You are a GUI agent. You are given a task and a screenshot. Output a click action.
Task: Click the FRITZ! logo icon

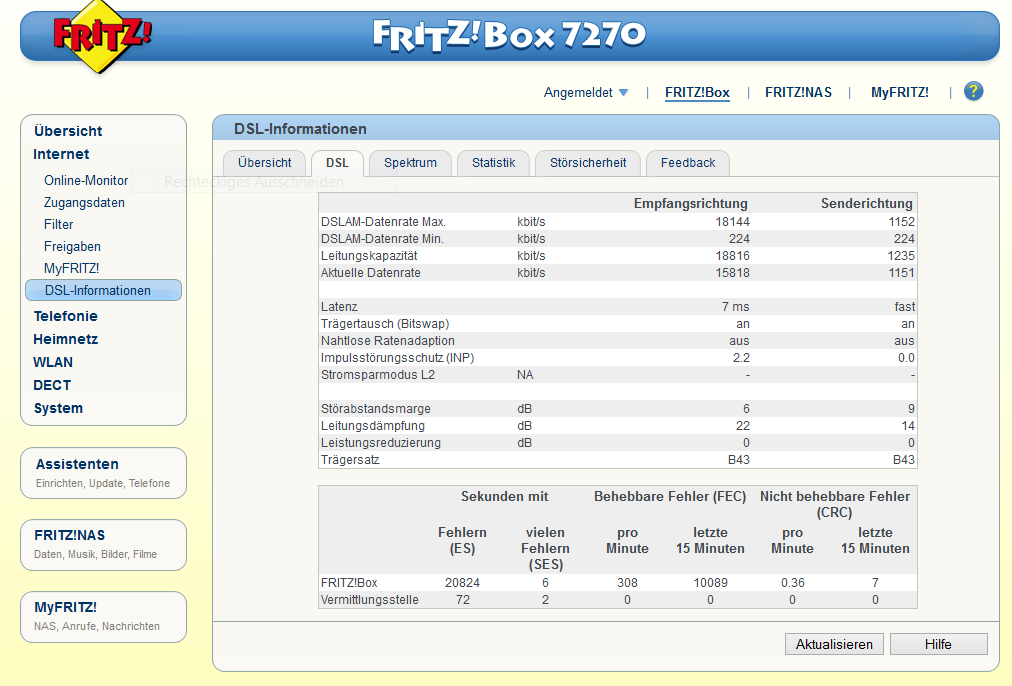click(102, 36)
